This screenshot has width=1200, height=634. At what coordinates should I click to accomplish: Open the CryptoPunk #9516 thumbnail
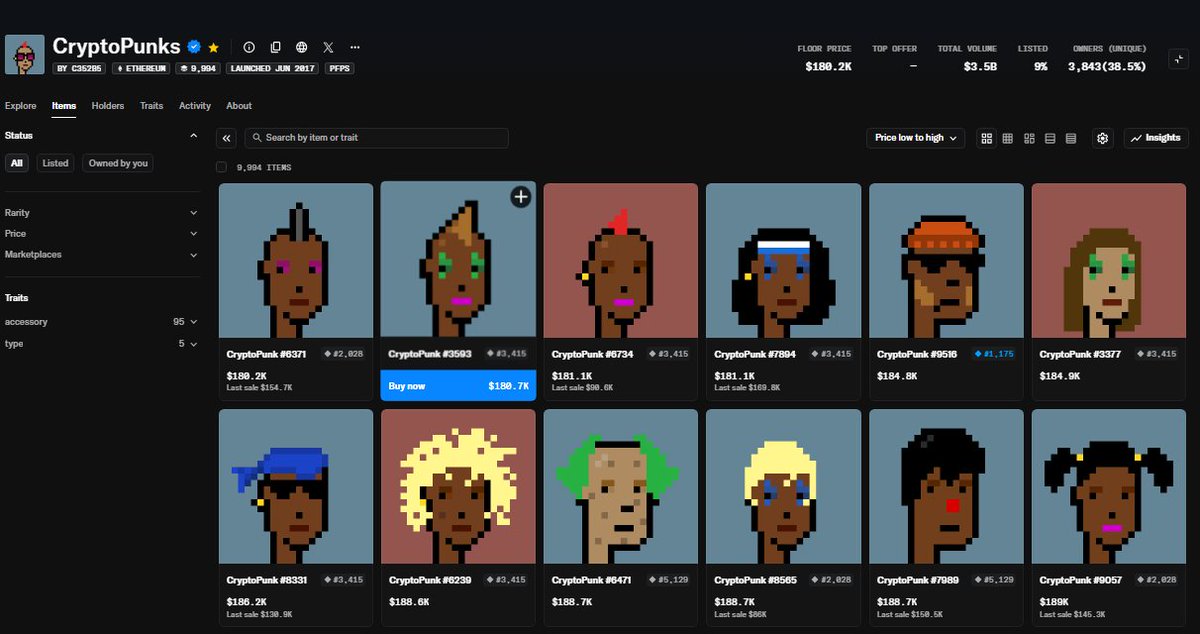click(946, 261)
